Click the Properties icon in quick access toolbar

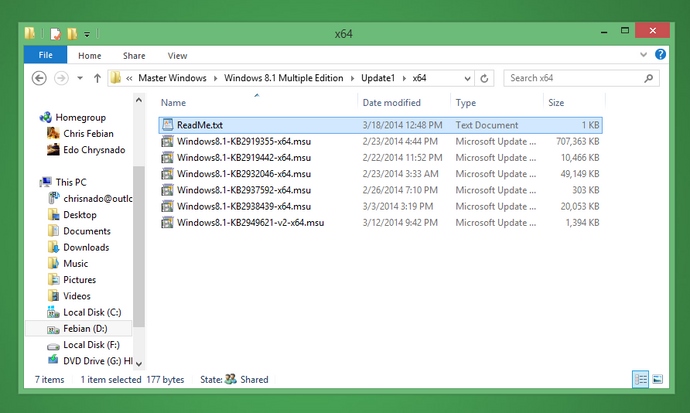click(55, 34)
